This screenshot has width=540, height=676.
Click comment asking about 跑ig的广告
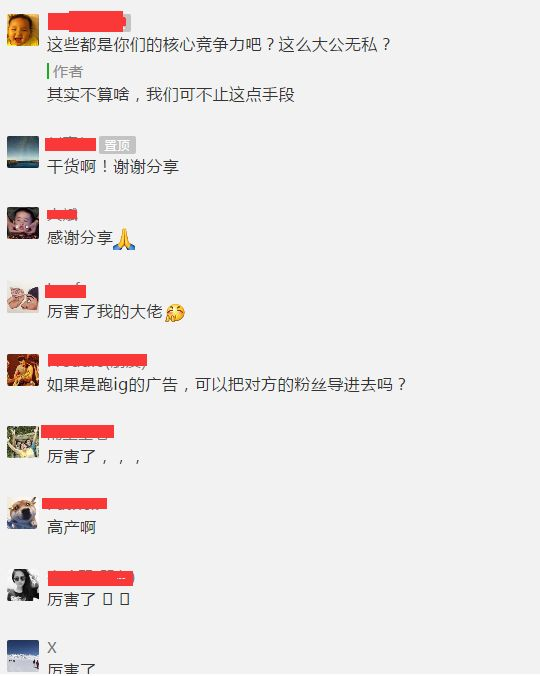click(x=227, y=385)
